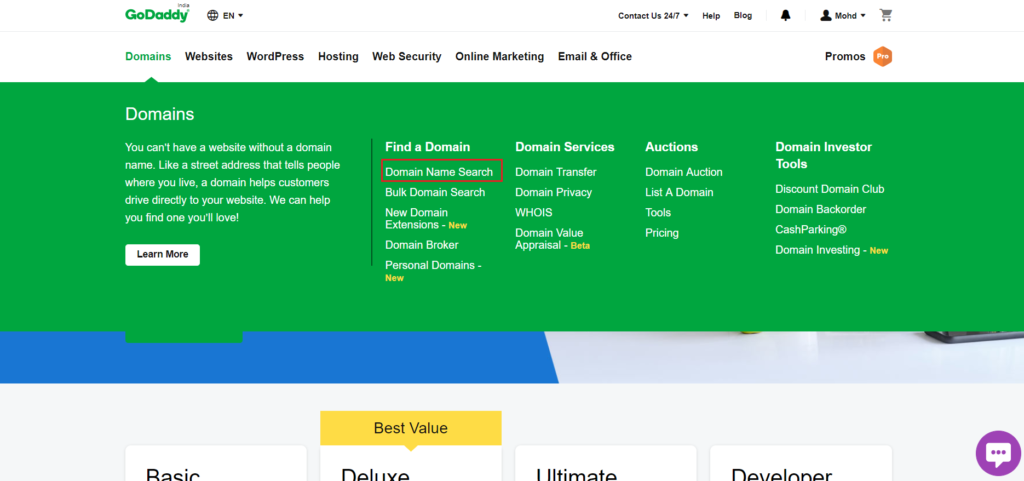Open Domain Backorder link

820,209
